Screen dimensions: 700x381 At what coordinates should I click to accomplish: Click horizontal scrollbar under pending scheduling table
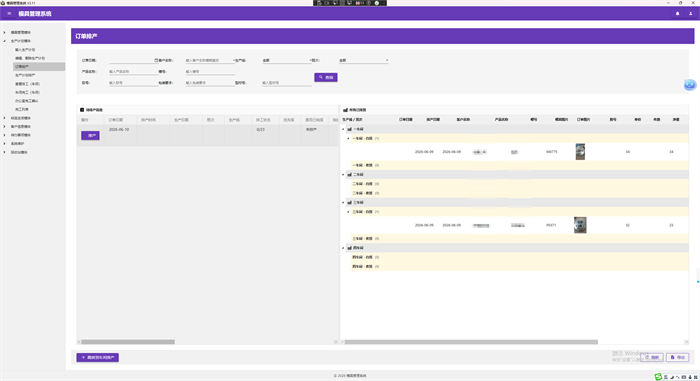(128, 342)
